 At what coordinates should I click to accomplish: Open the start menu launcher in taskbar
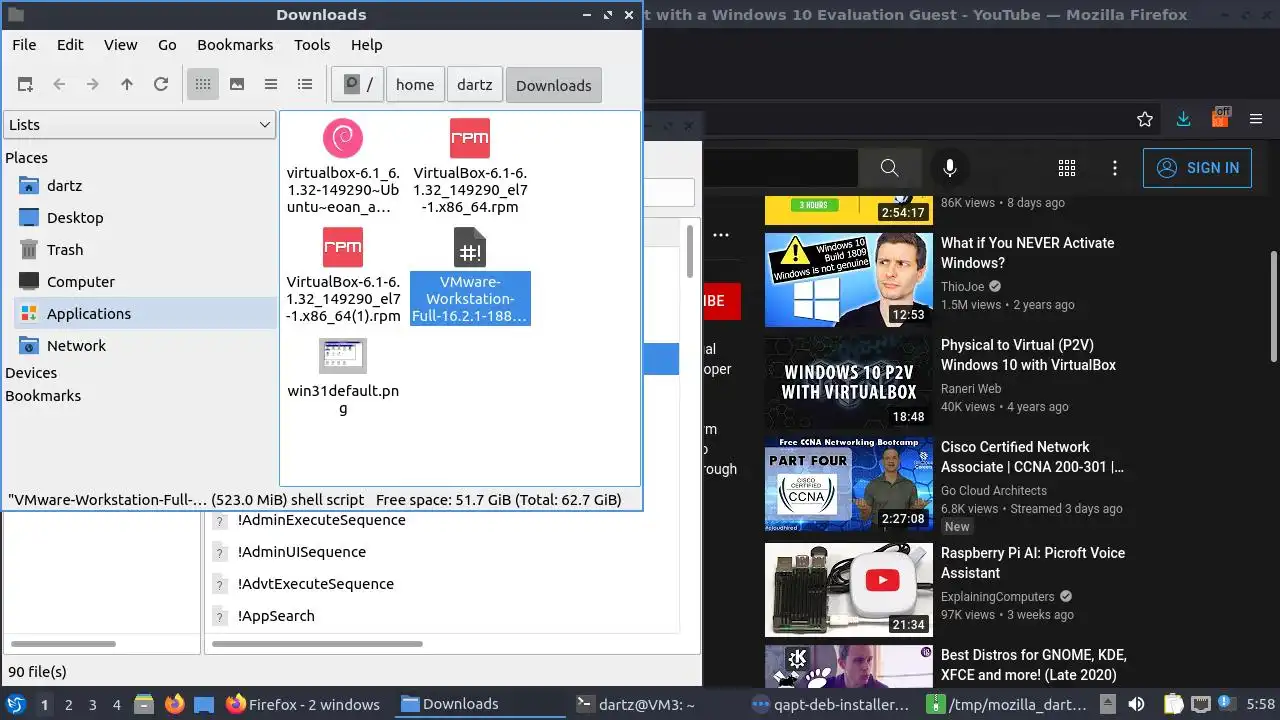(x=16, y=704)
